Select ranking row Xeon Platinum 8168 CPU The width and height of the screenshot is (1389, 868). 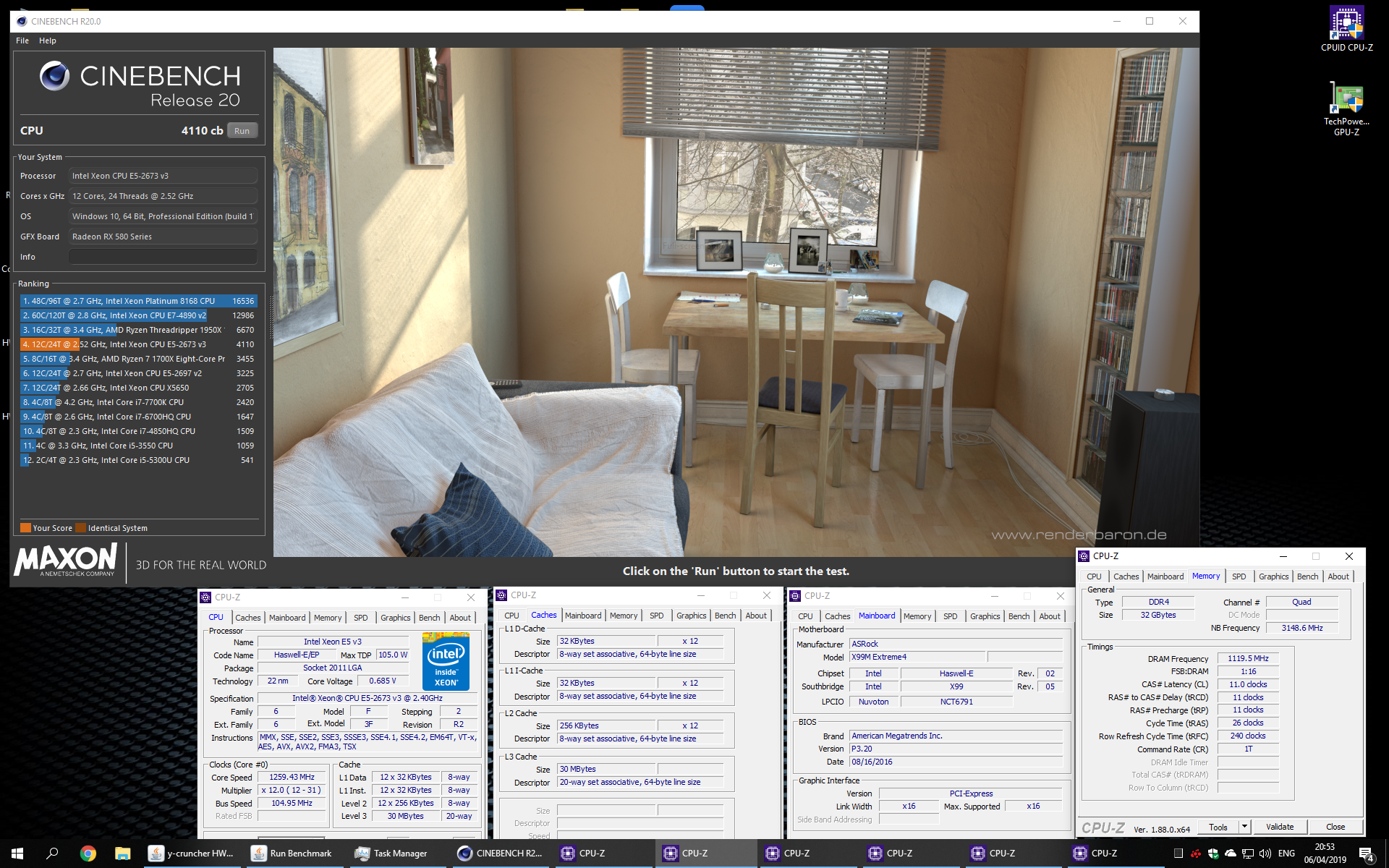pos(138,301)
